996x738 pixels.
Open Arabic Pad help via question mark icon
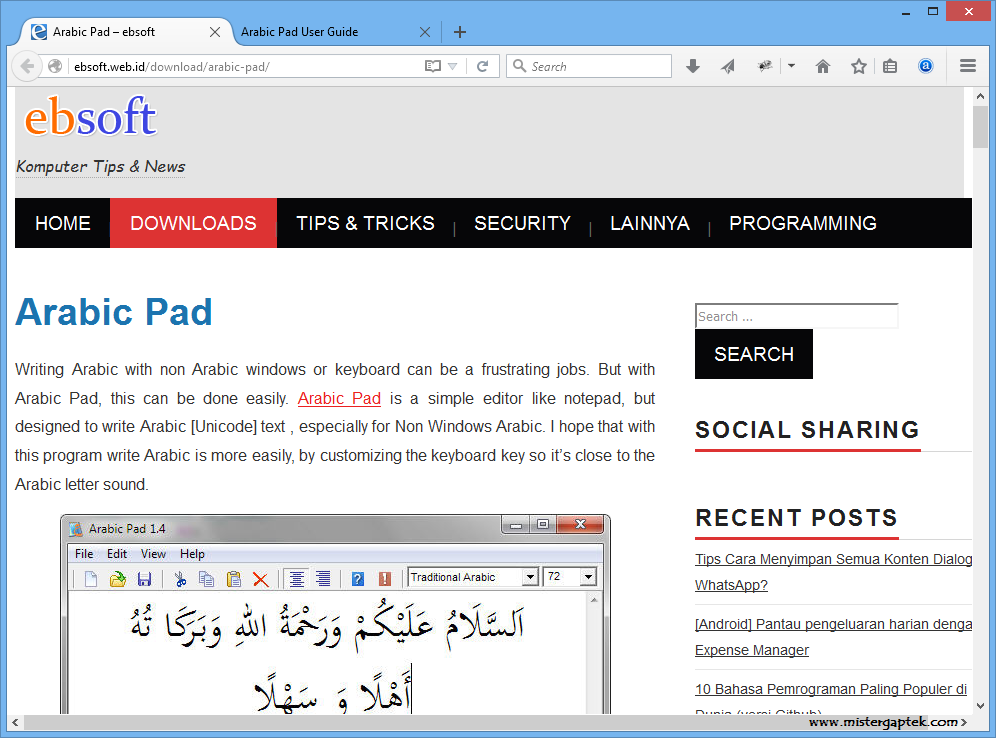356,578
